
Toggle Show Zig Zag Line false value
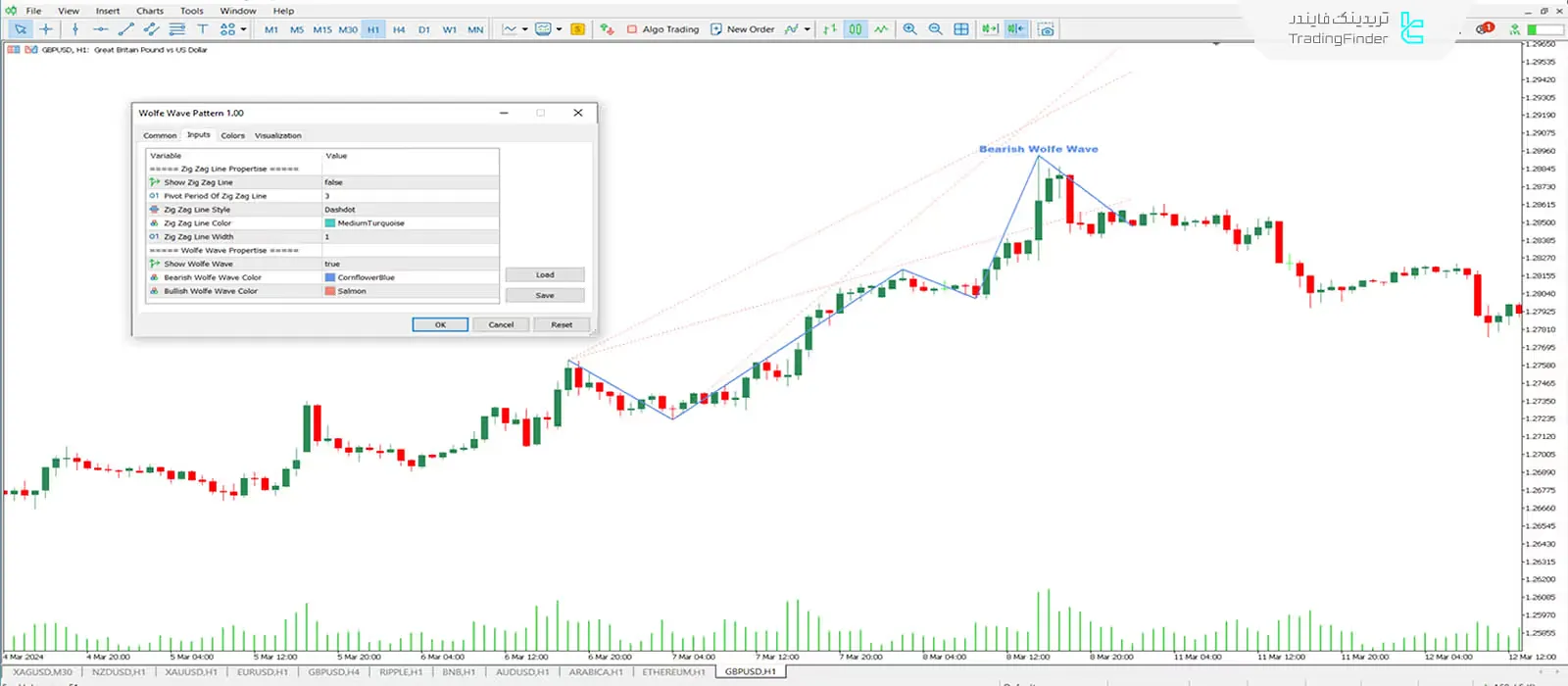click(x=410, y=182)
